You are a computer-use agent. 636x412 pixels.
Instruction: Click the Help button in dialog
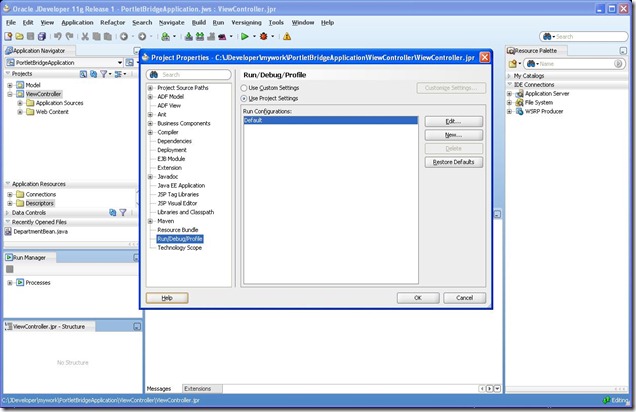click(x=167, y=298)
